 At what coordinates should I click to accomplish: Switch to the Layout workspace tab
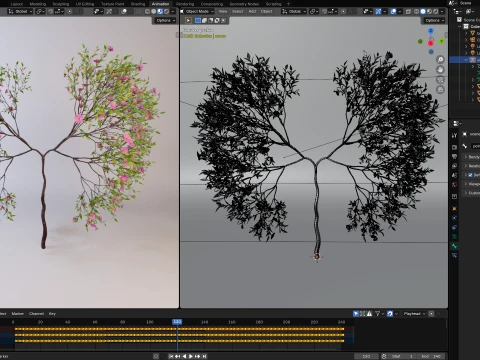(17, 4)
